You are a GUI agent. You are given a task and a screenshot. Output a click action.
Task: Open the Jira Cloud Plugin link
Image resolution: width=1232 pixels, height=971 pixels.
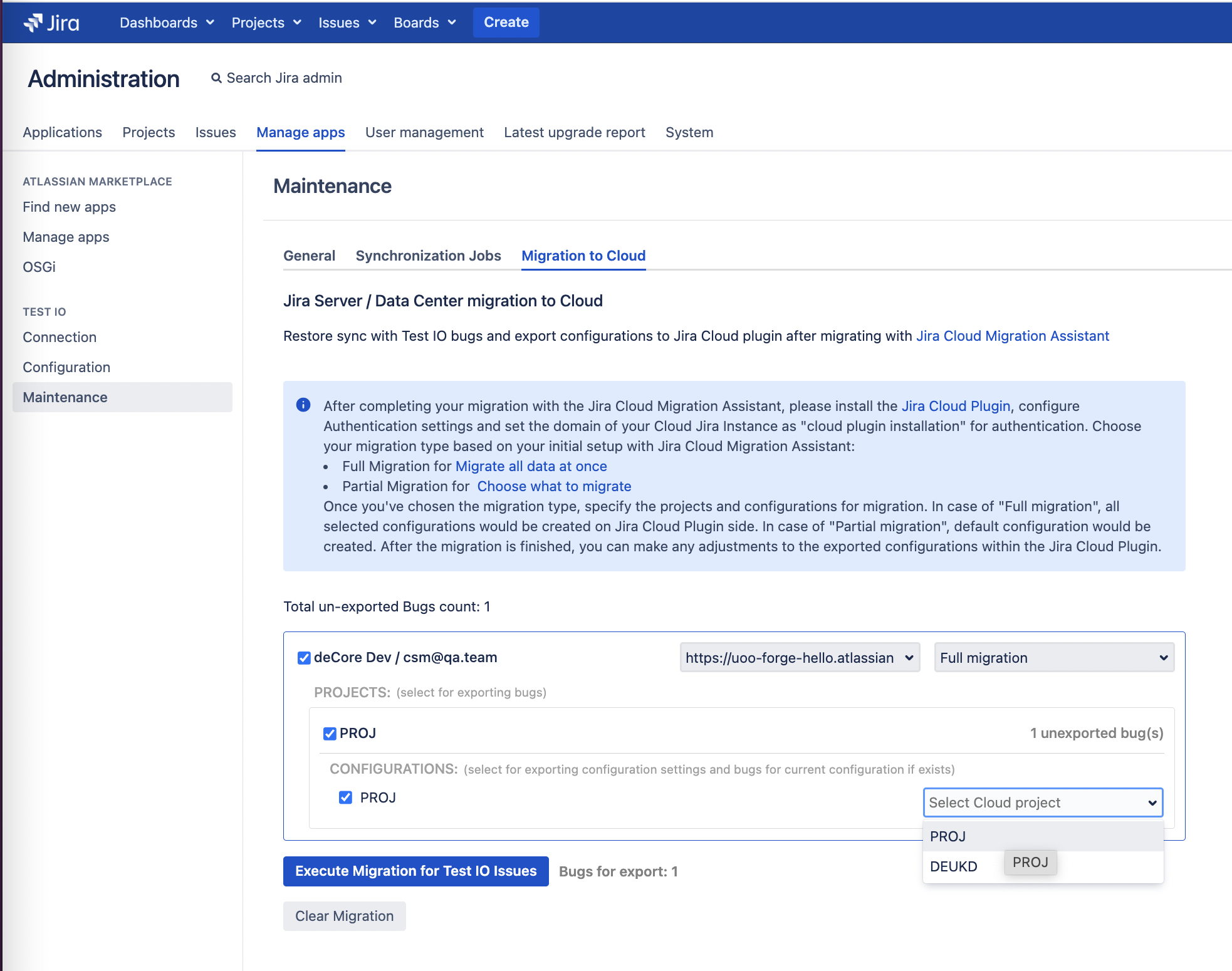point(956,406)
